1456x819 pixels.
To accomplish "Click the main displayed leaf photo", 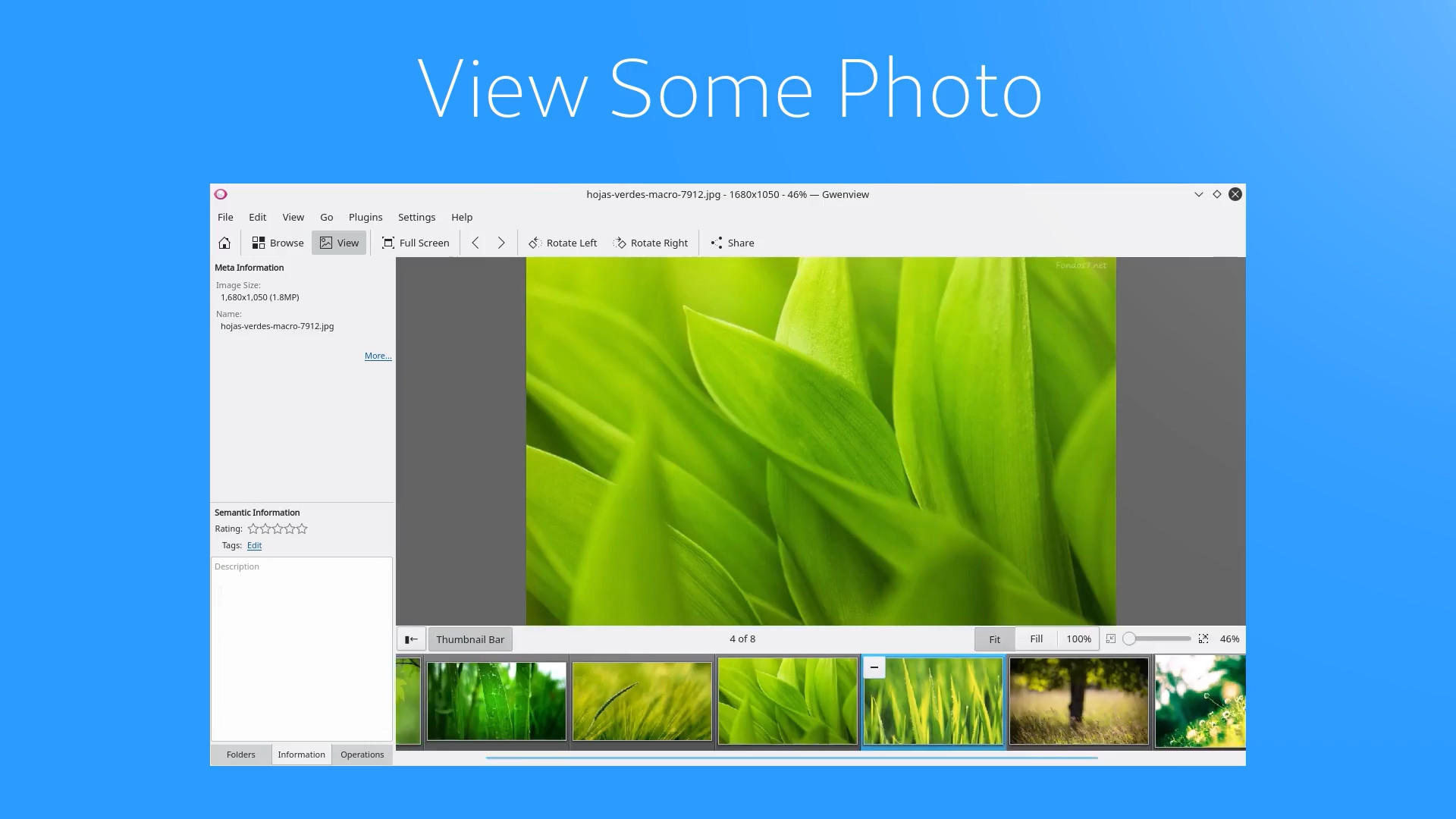I will [821, 441].
